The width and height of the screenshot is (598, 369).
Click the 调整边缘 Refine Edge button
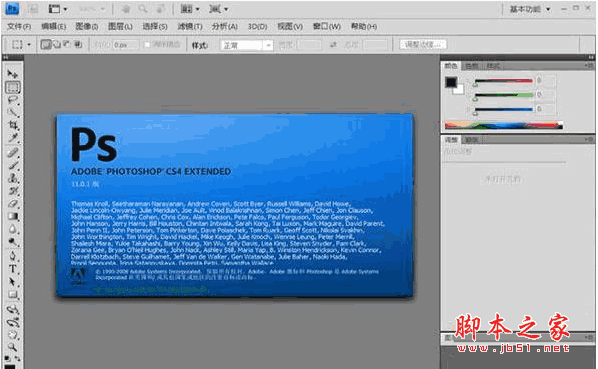[x=423, y=45]
